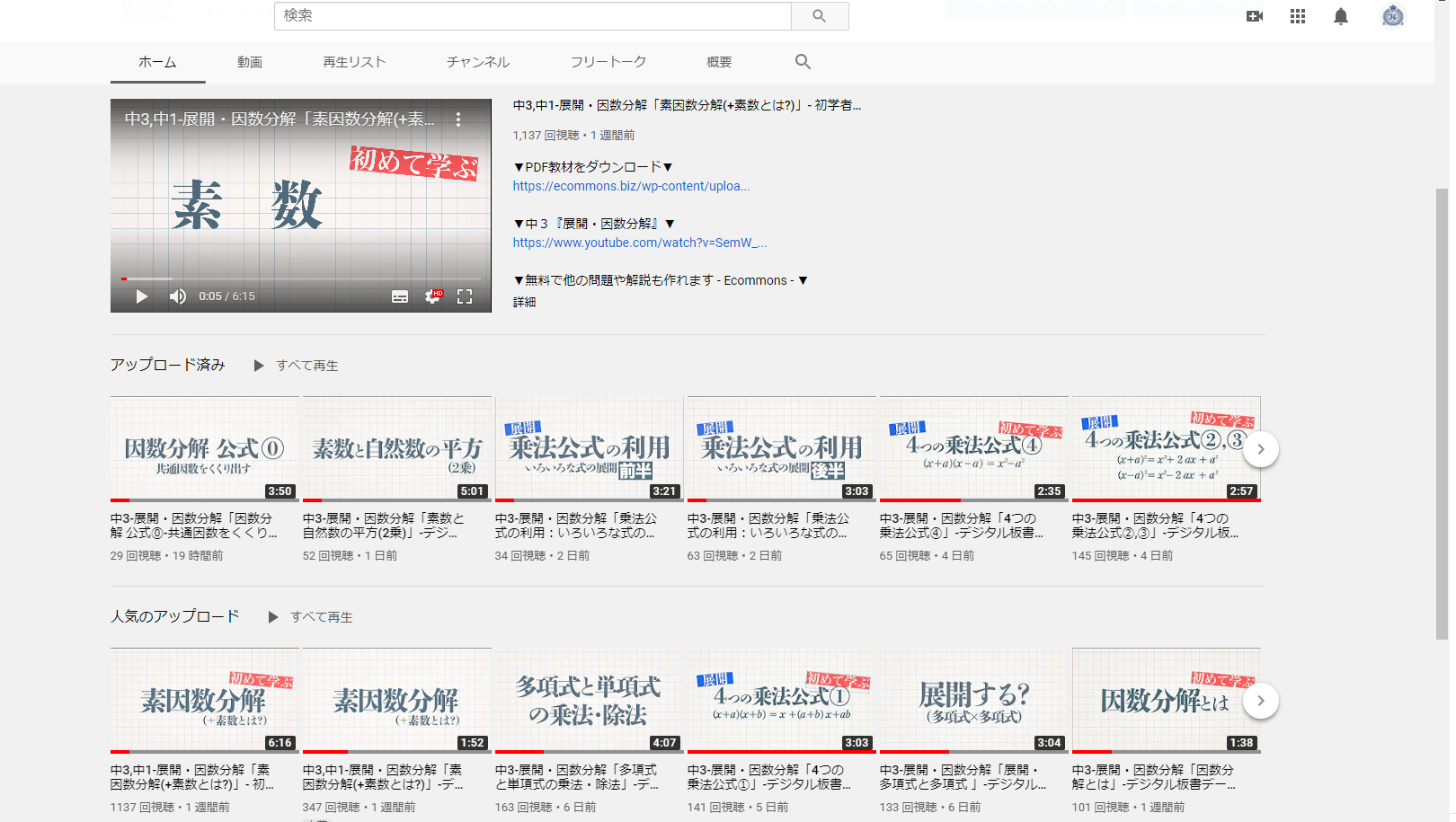Open the featured video title link
This screenshot has height=822, width=1456.
point(687,105)
